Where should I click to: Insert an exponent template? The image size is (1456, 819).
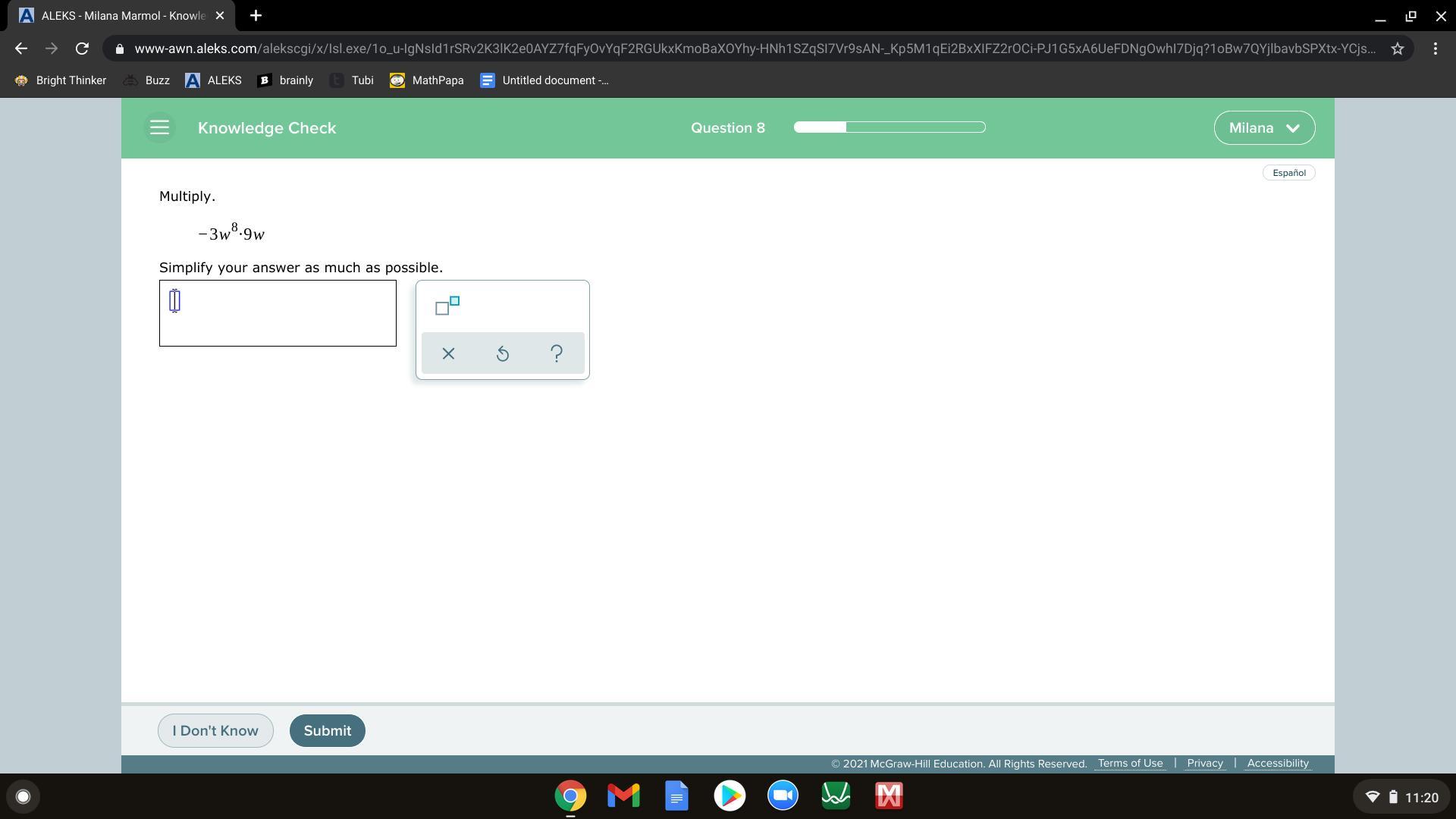pyautogui.click(x=447, y=306)
